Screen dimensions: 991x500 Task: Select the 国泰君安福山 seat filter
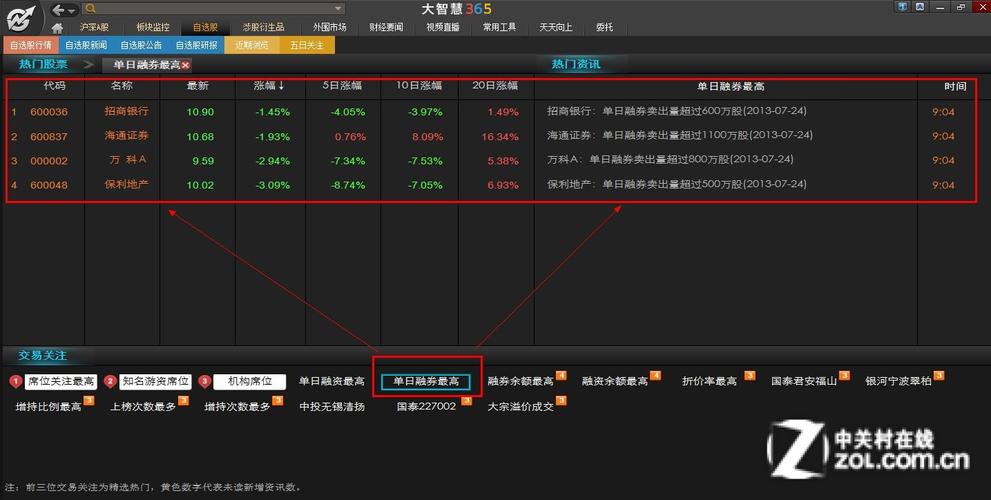(x=804, y=381)
